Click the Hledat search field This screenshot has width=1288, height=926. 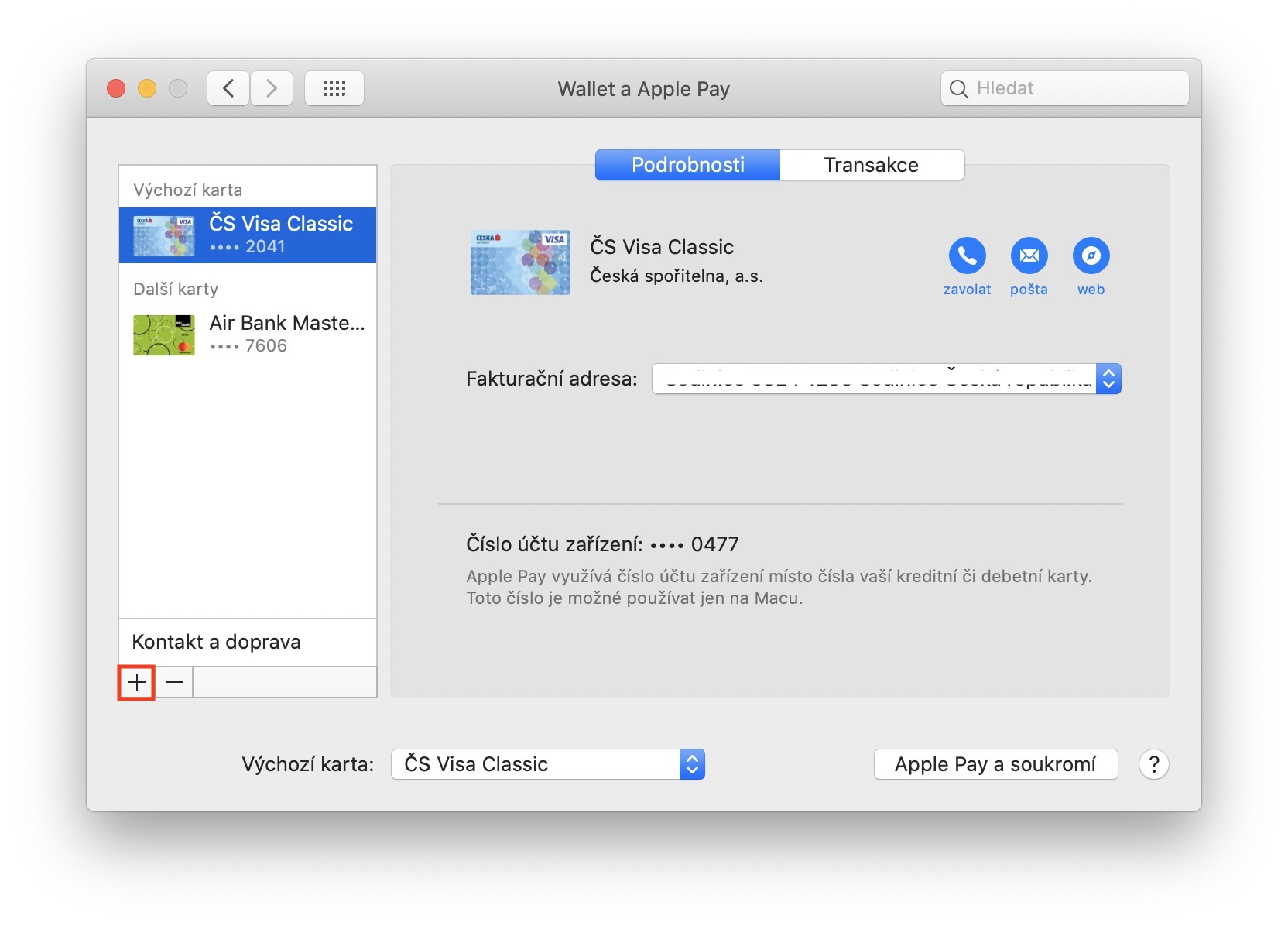(x=1065, y=88)
